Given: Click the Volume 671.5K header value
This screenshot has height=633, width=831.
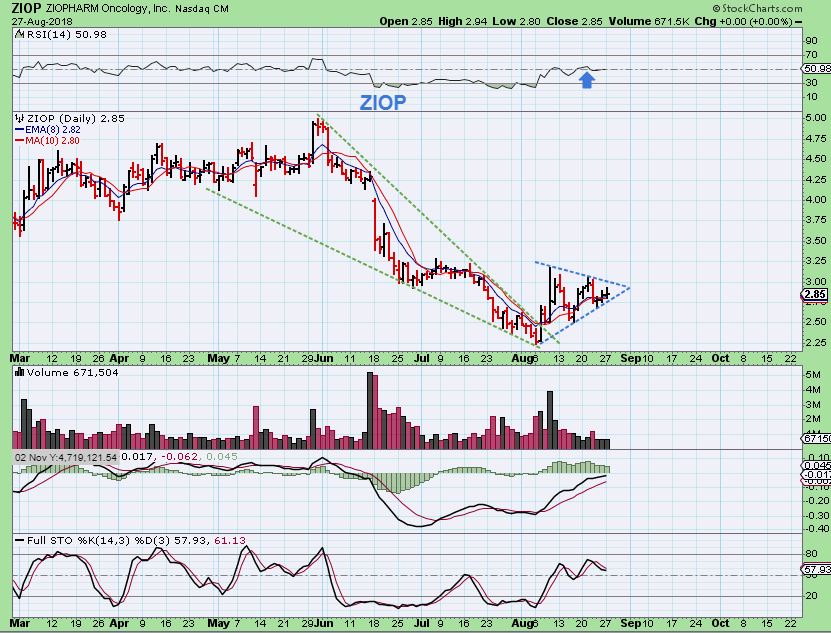Looking at the screenshot, I should point(649,22).
